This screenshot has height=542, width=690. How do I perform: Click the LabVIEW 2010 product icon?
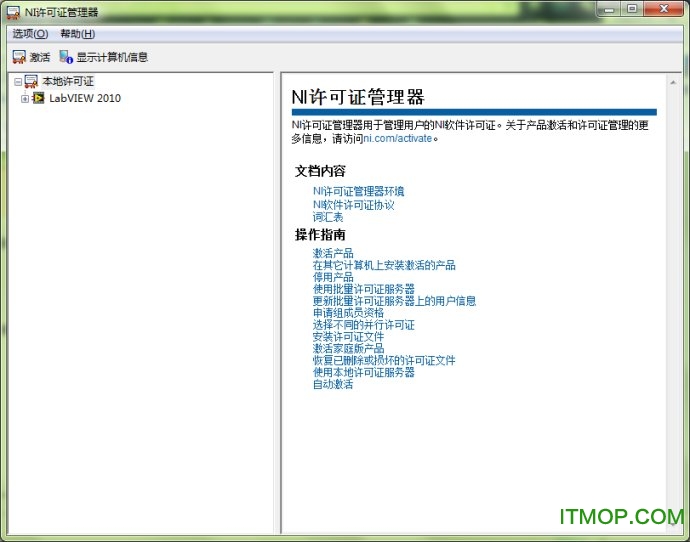point(39,98)
